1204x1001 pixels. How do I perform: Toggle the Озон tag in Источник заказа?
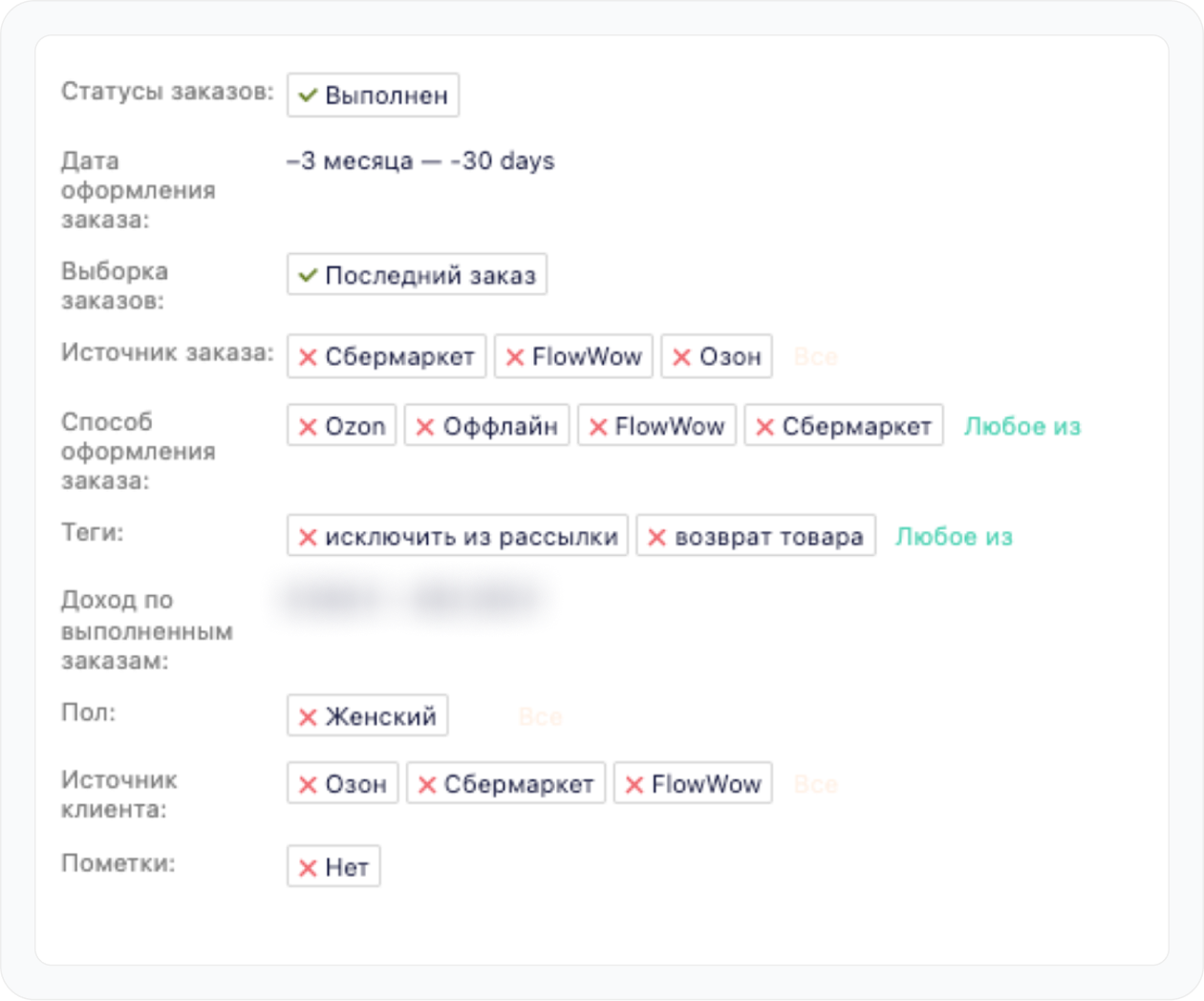point(717,357)
